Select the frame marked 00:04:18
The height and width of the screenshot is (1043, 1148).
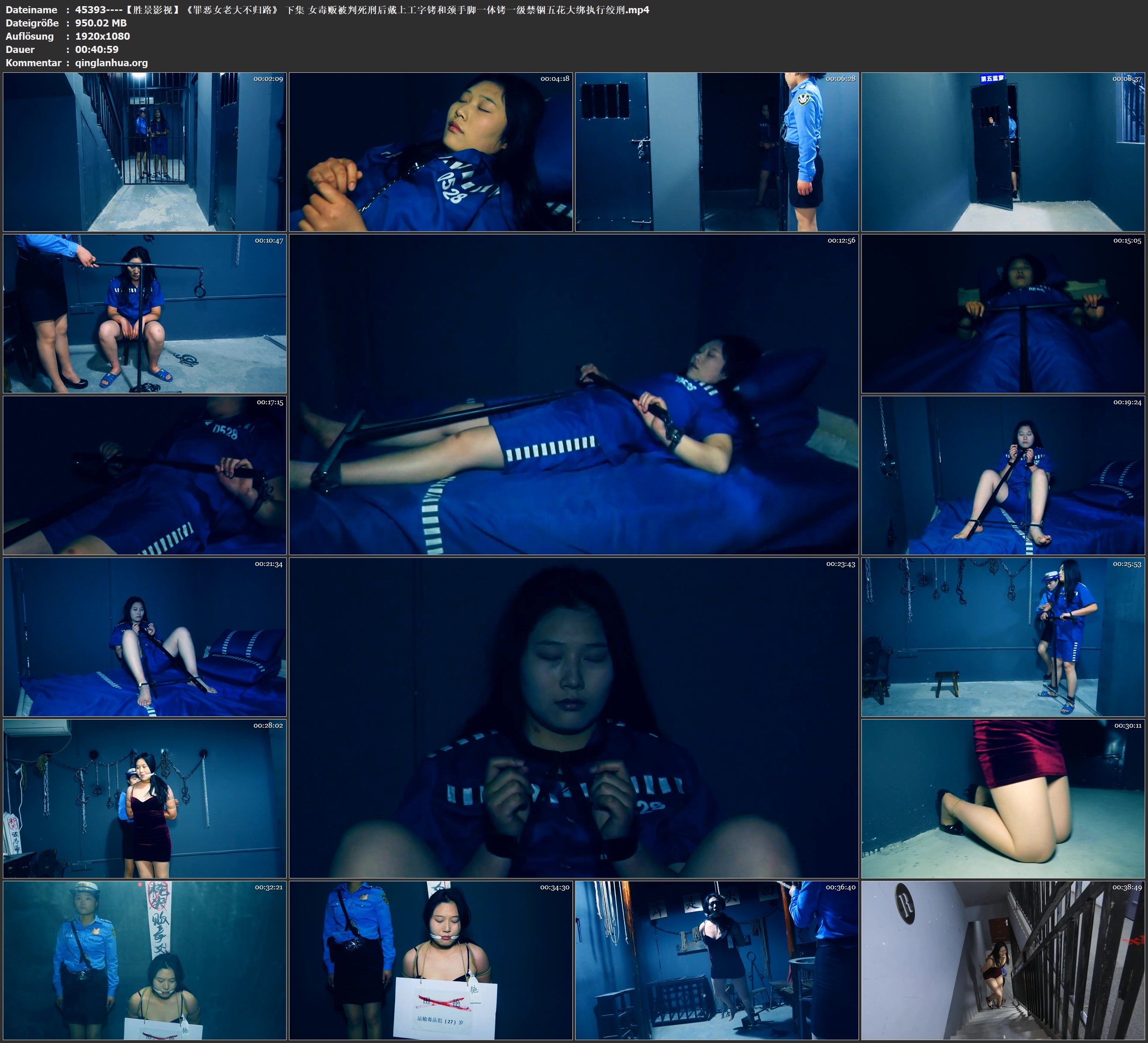point(430,151)
